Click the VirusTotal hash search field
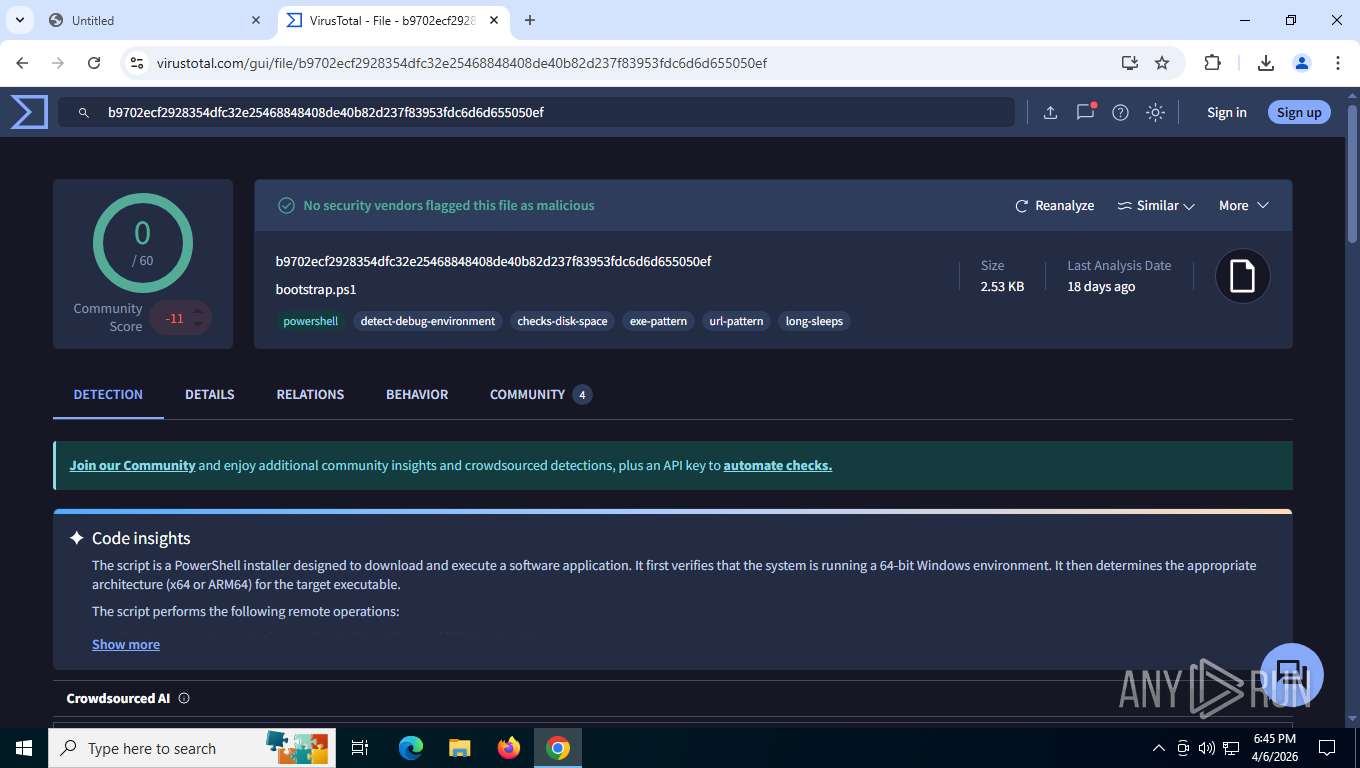The width and height of the screenshot is (1360, 768). 536,112
